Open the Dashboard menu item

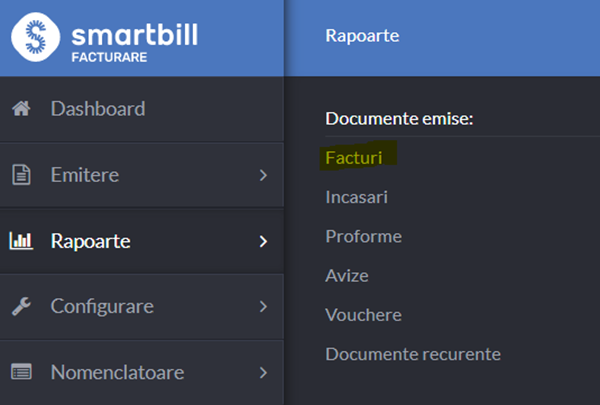point(142,109)
